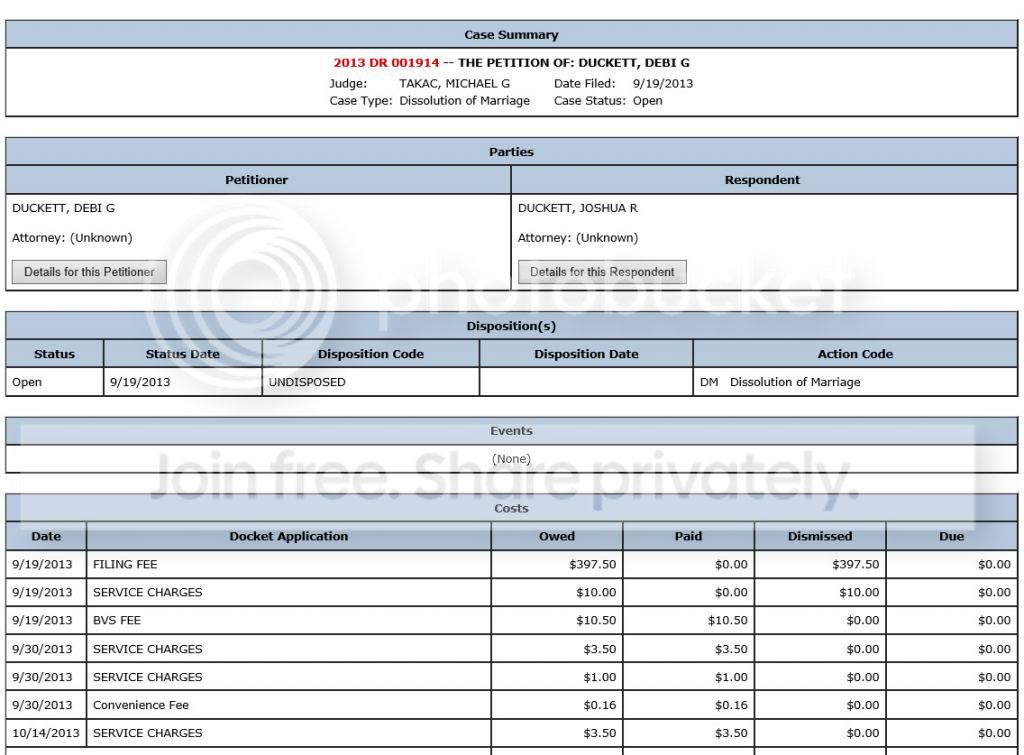Select the Respondent column heading
The height and width of the screenshot is (755, 1024).
762,180
